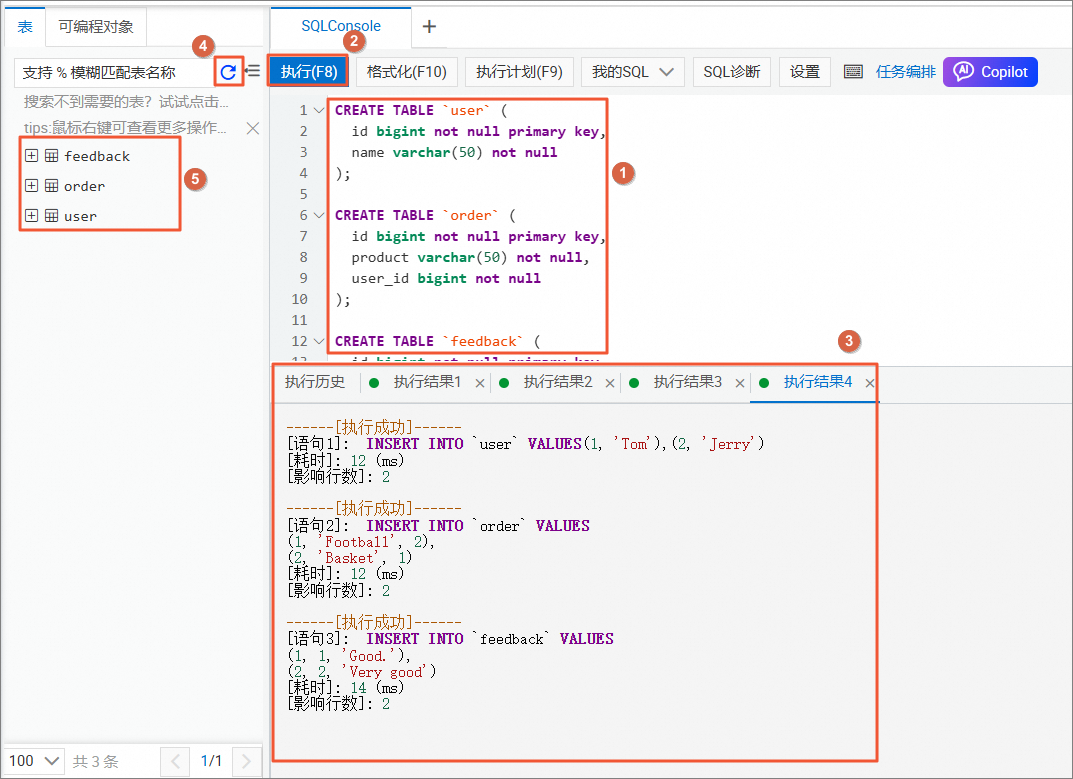1073x779 pixels.
Task: Switch to the 表 tab
Action: pyautogui.click(x=25, y=27)
